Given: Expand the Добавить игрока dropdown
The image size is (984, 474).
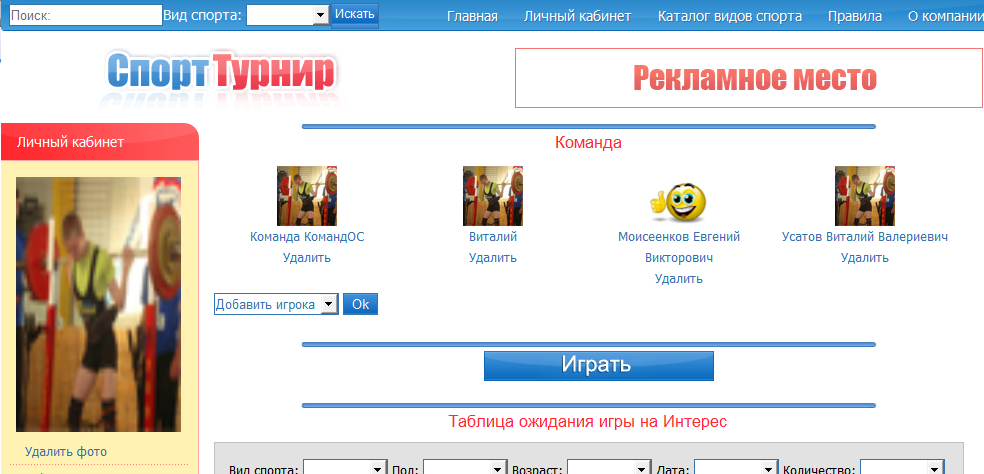Looking at the screenshot, I should pos(276,304).
